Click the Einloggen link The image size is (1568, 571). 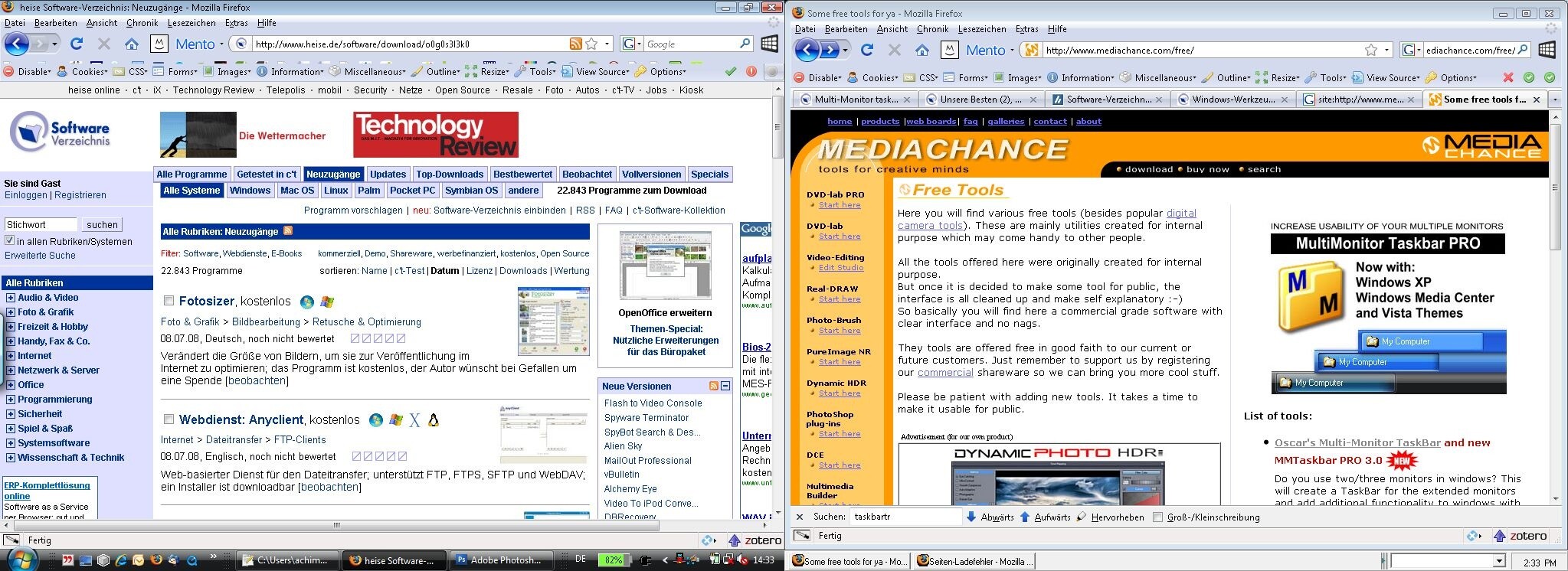26,195
